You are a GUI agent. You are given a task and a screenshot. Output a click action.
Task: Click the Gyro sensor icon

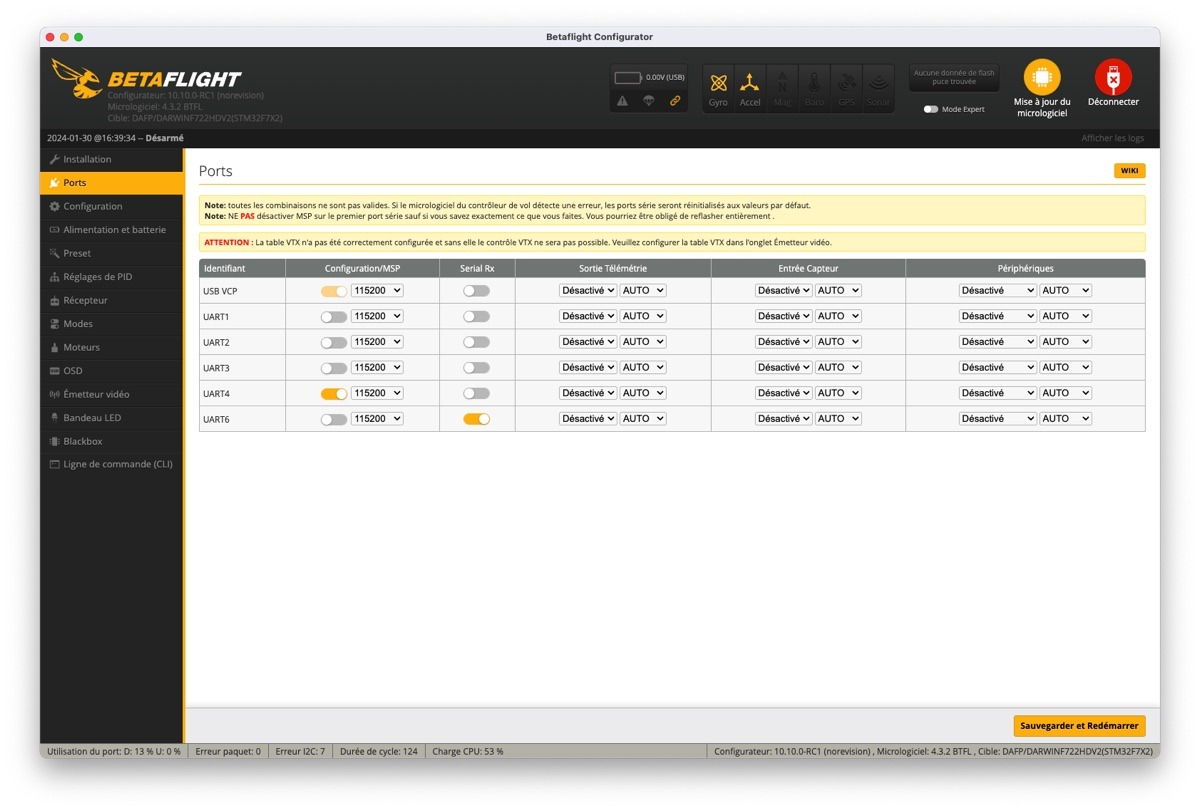(718, 84)
